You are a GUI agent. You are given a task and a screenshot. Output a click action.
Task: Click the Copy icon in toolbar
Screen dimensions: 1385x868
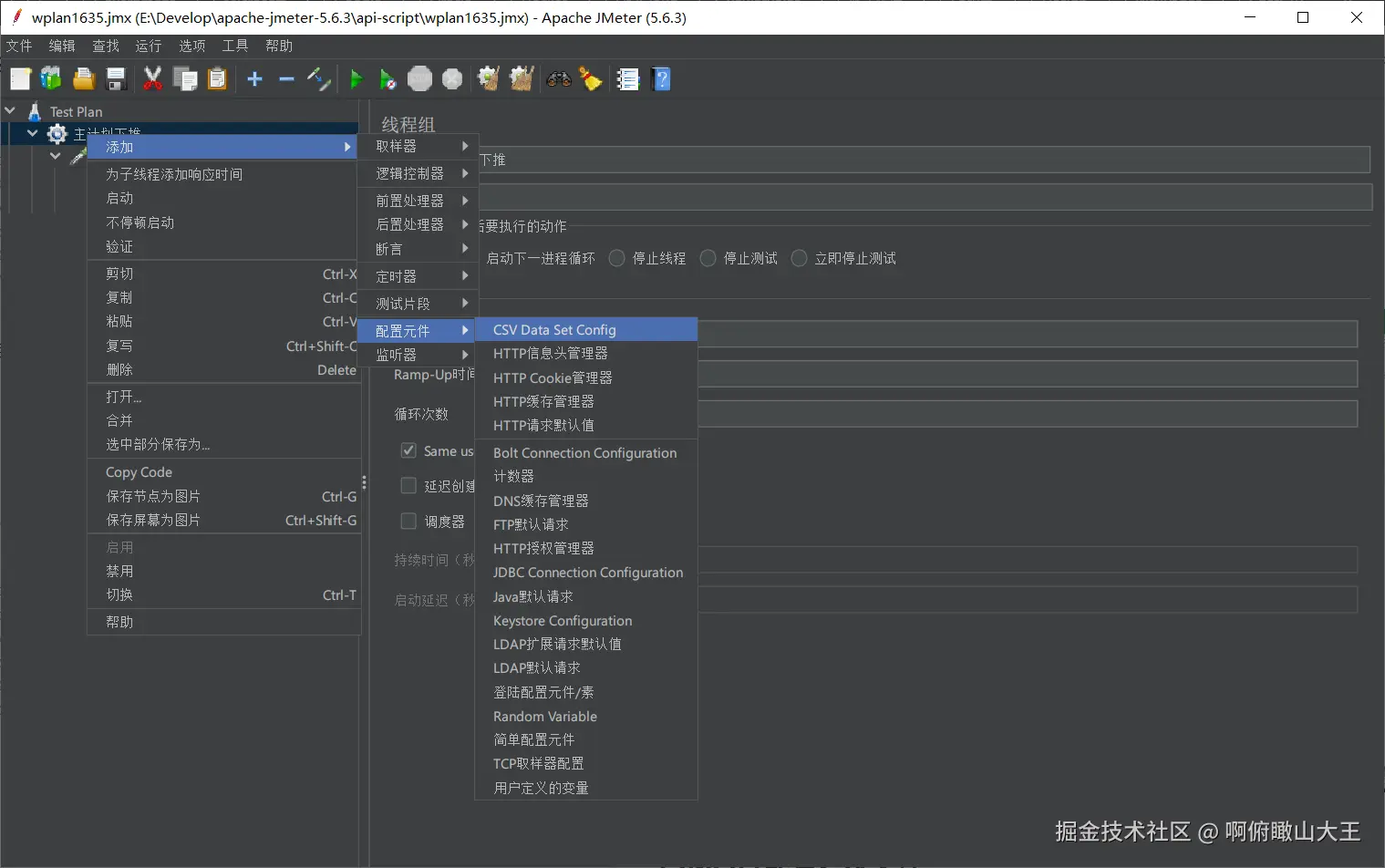[185, 79]
